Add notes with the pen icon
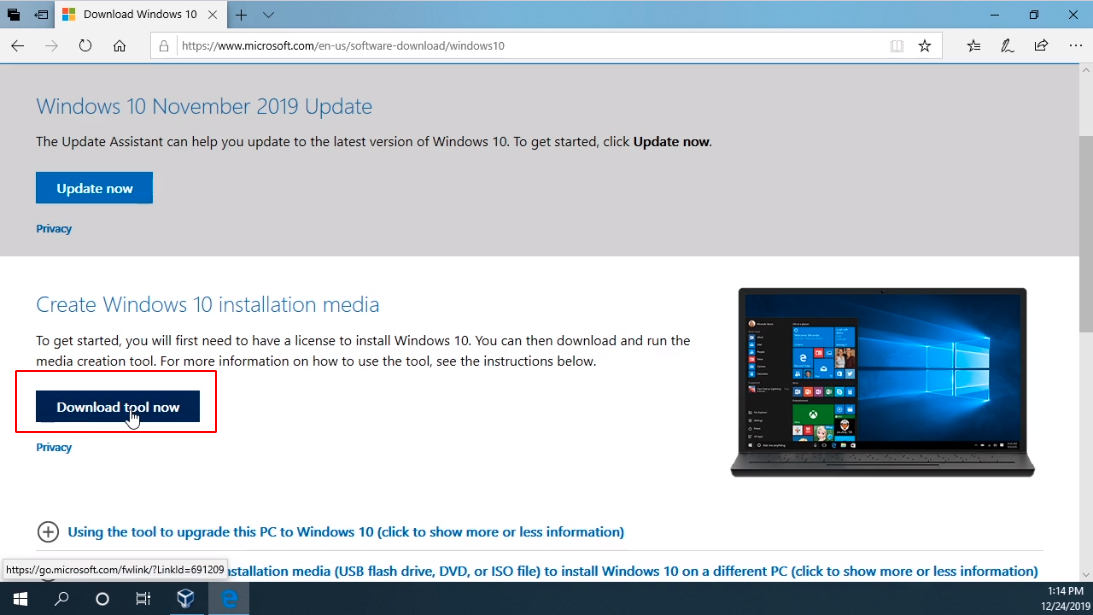 [1007, 46]
